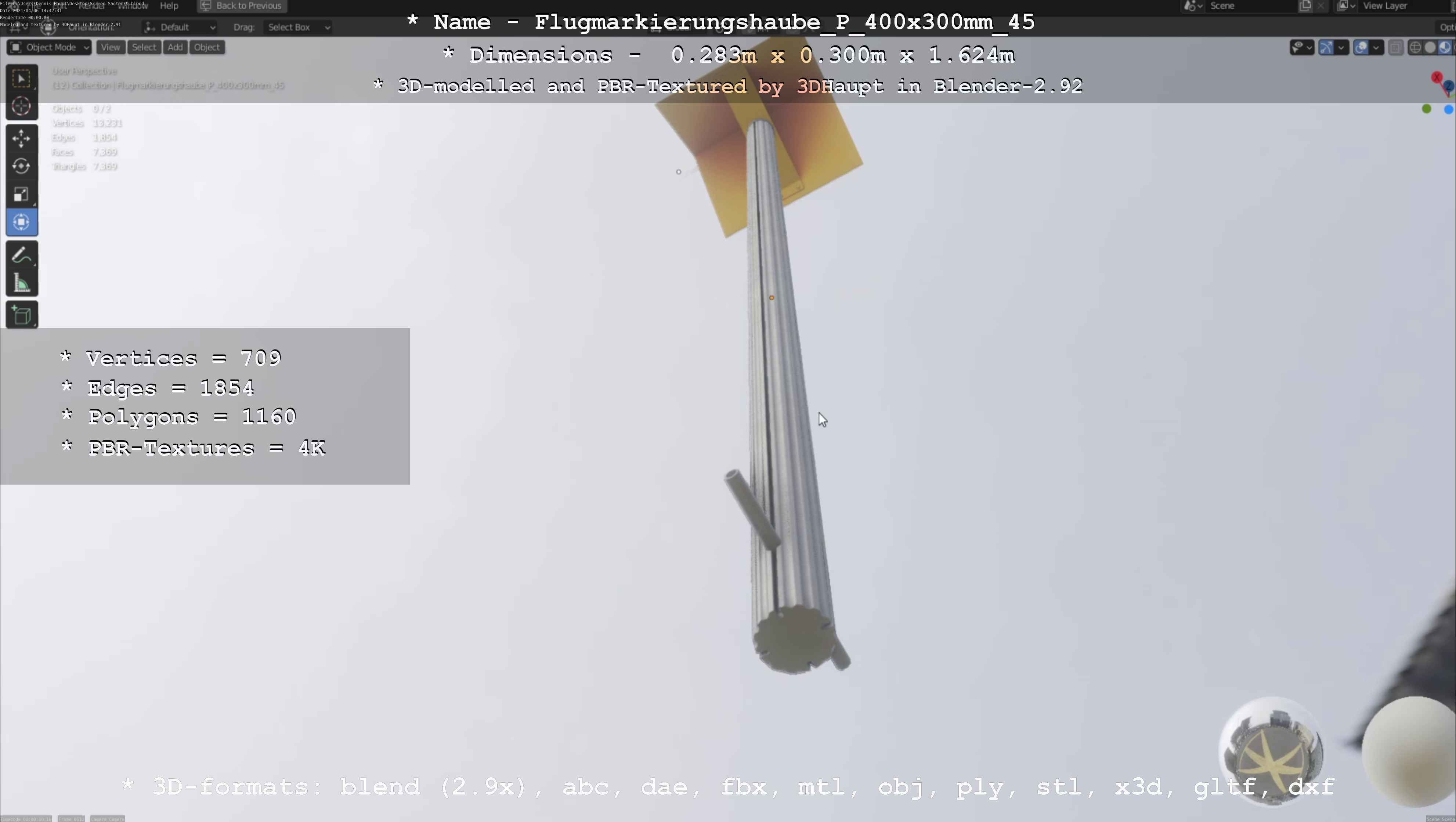The image size is (1456, 822).
Task: Activate the Add Cube tool
Action: 21,315
